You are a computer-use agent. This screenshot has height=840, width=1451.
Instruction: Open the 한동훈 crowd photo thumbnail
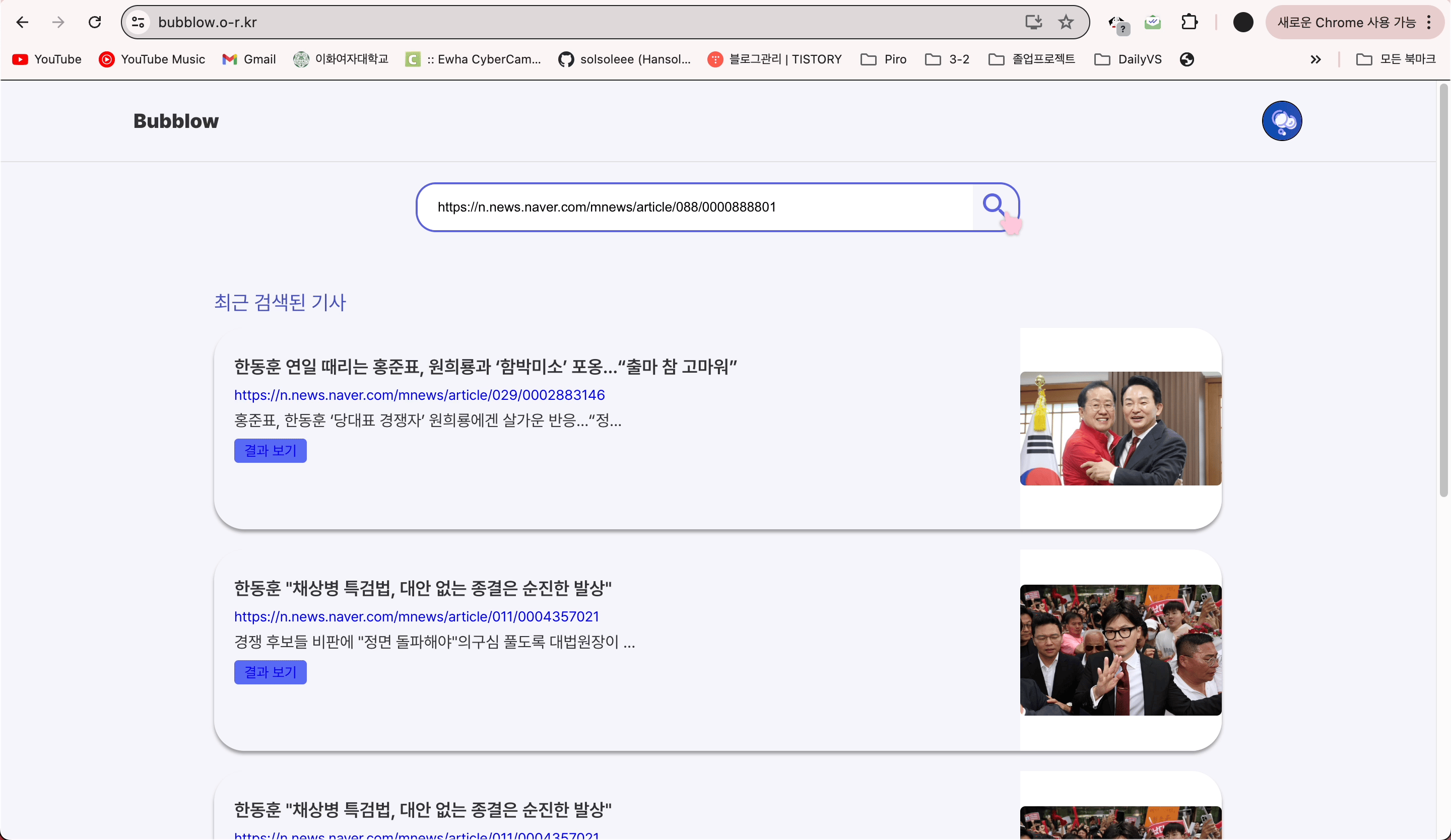click(1120, 650)
